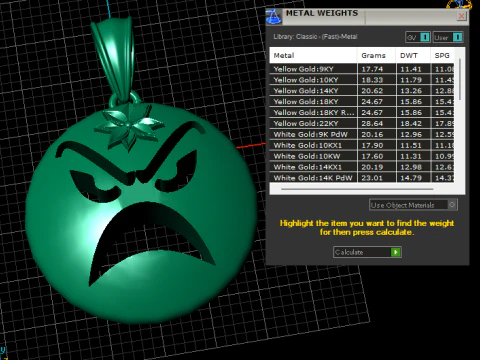Click the DWT column header

pos(413,55)
